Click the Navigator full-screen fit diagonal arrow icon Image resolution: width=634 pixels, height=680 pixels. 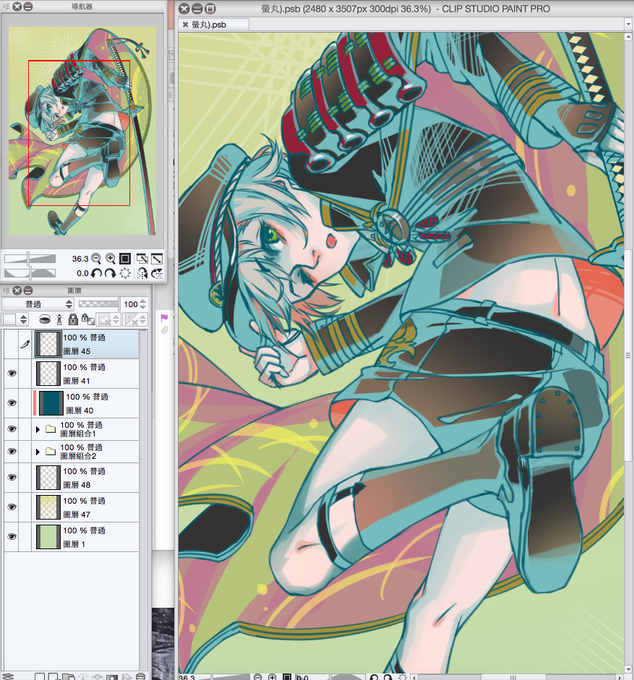coord(157,259)
